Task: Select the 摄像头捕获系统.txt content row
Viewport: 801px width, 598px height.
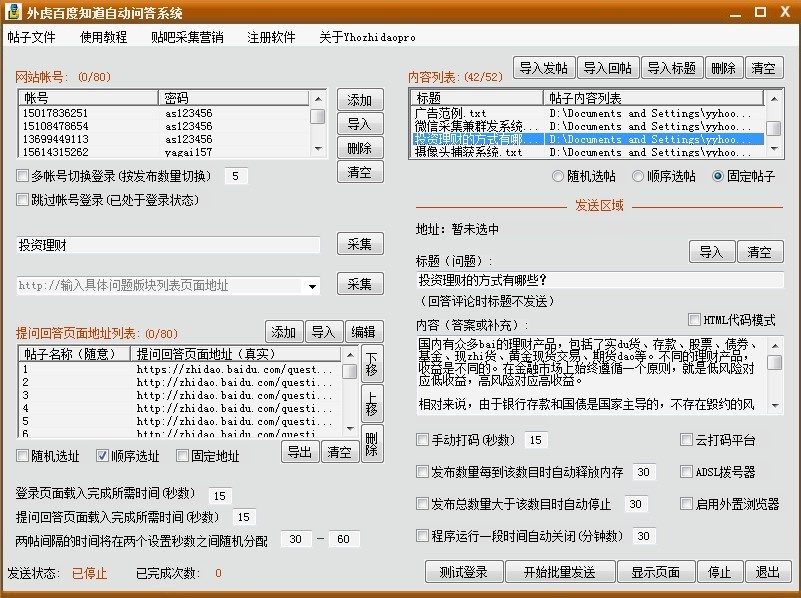Action: pos(587,152)
